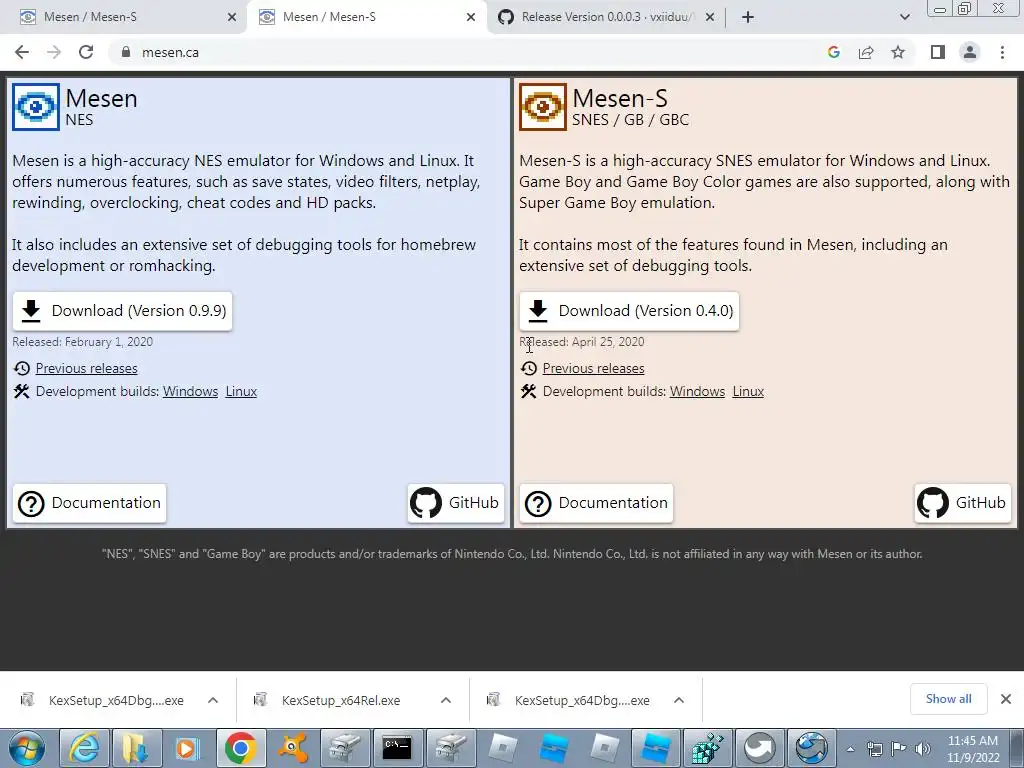This screenshot has height=768, width=1024.
Task: Go back to previous page
Action: point(22,52)
